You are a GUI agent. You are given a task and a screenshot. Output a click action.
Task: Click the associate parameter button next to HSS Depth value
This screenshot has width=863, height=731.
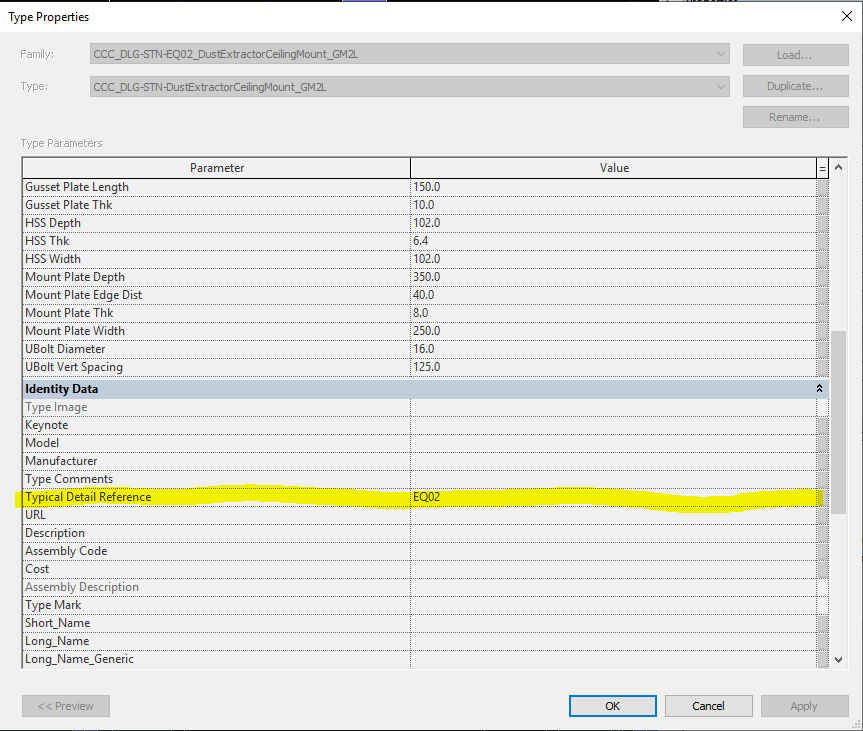[824, 222]
